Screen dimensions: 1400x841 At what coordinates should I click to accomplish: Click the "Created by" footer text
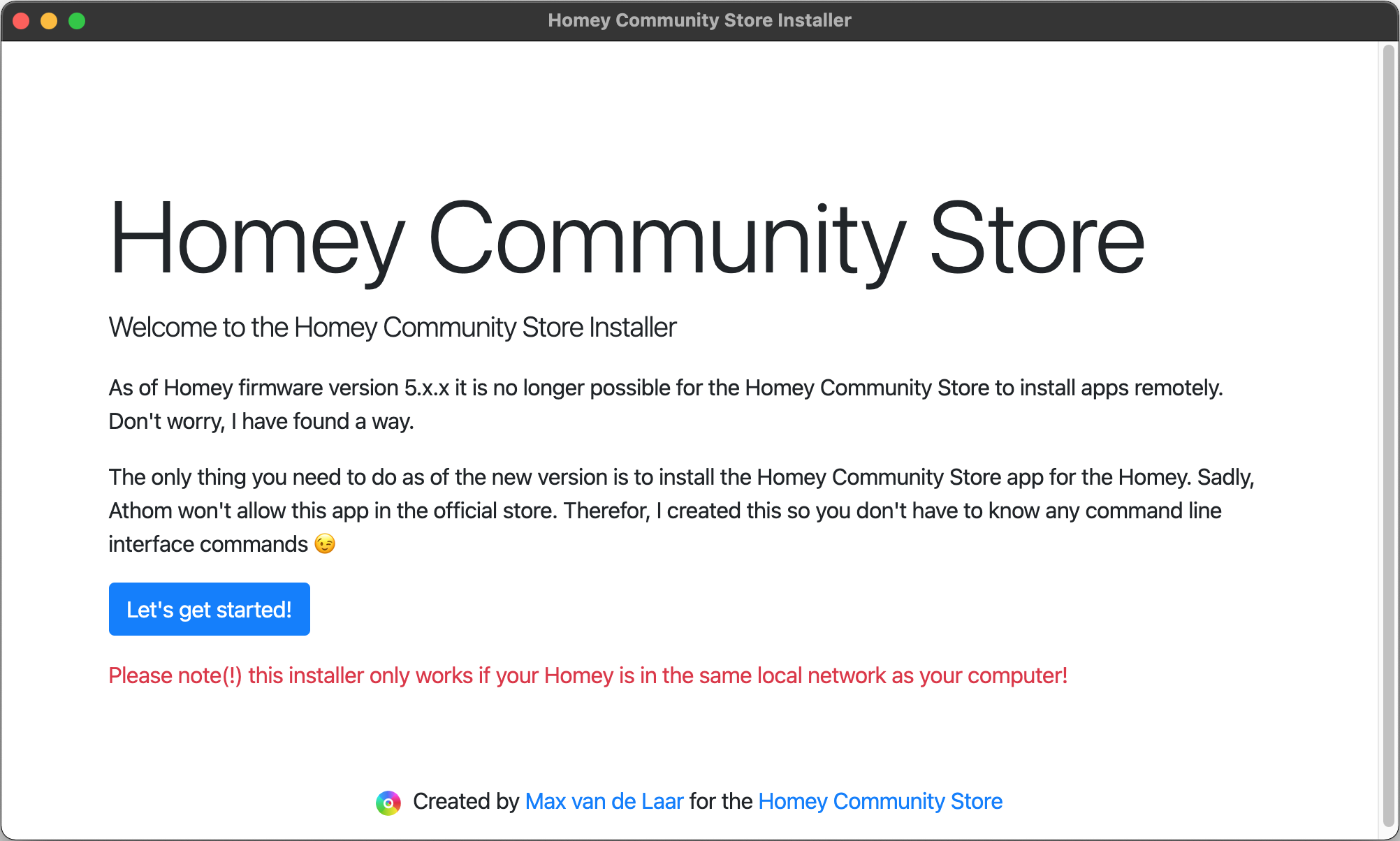coord(465,801)
